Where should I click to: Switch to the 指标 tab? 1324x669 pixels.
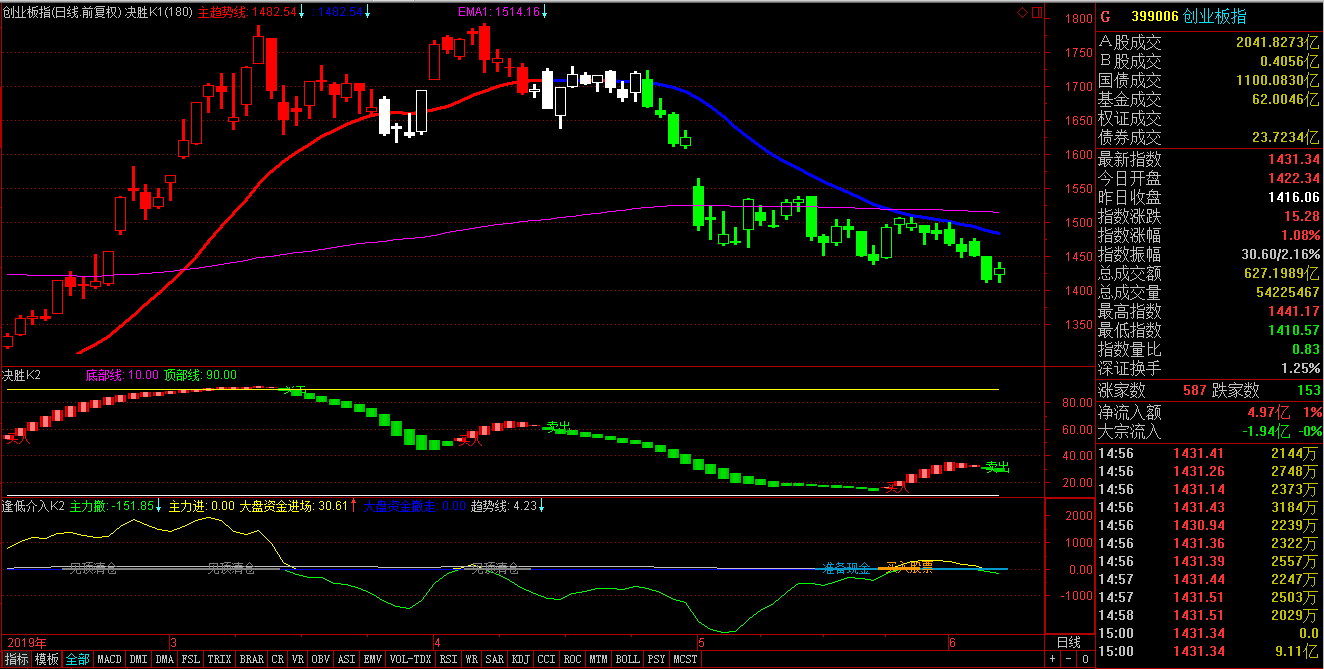(16, 660)
